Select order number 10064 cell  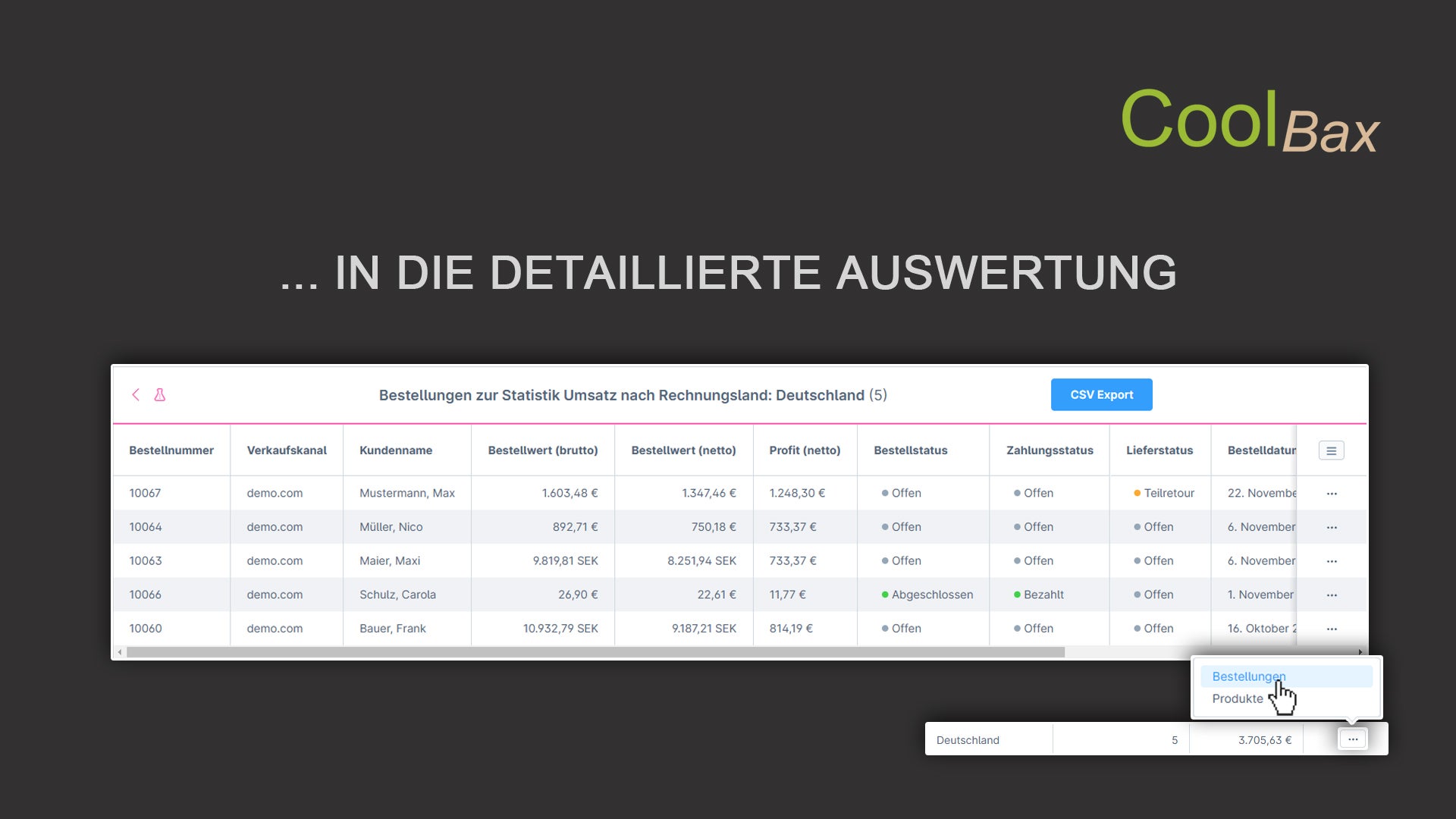click(145, 527)
